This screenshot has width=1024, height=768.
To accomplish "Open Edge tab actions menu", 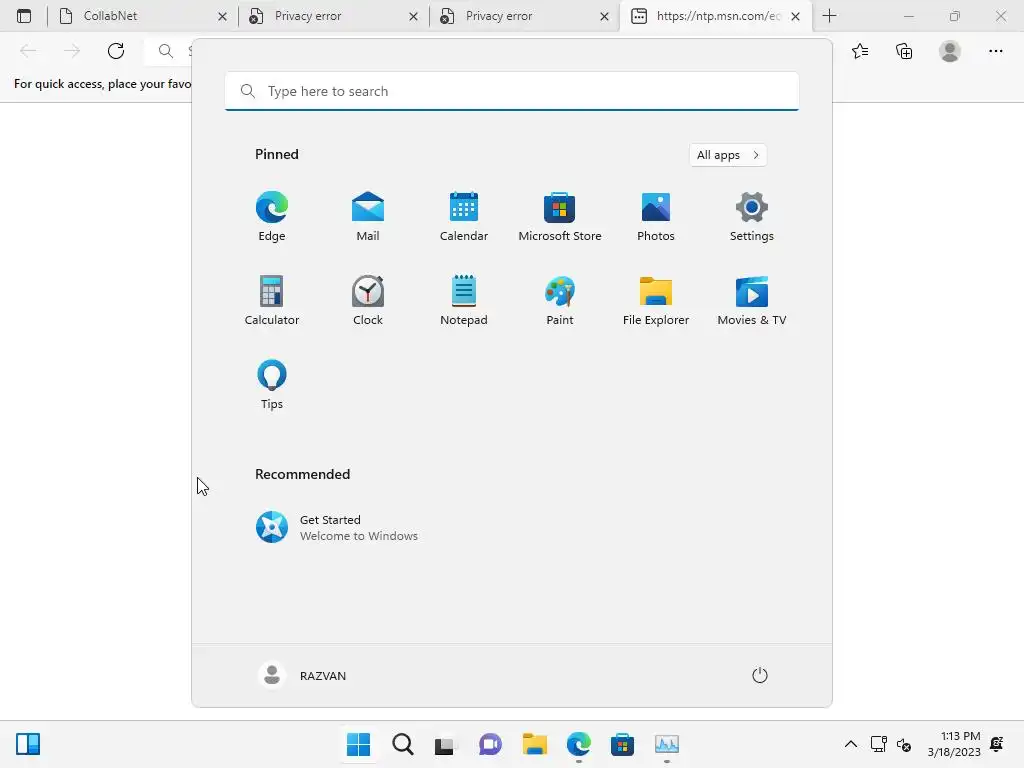I will [x=24, y=16].
